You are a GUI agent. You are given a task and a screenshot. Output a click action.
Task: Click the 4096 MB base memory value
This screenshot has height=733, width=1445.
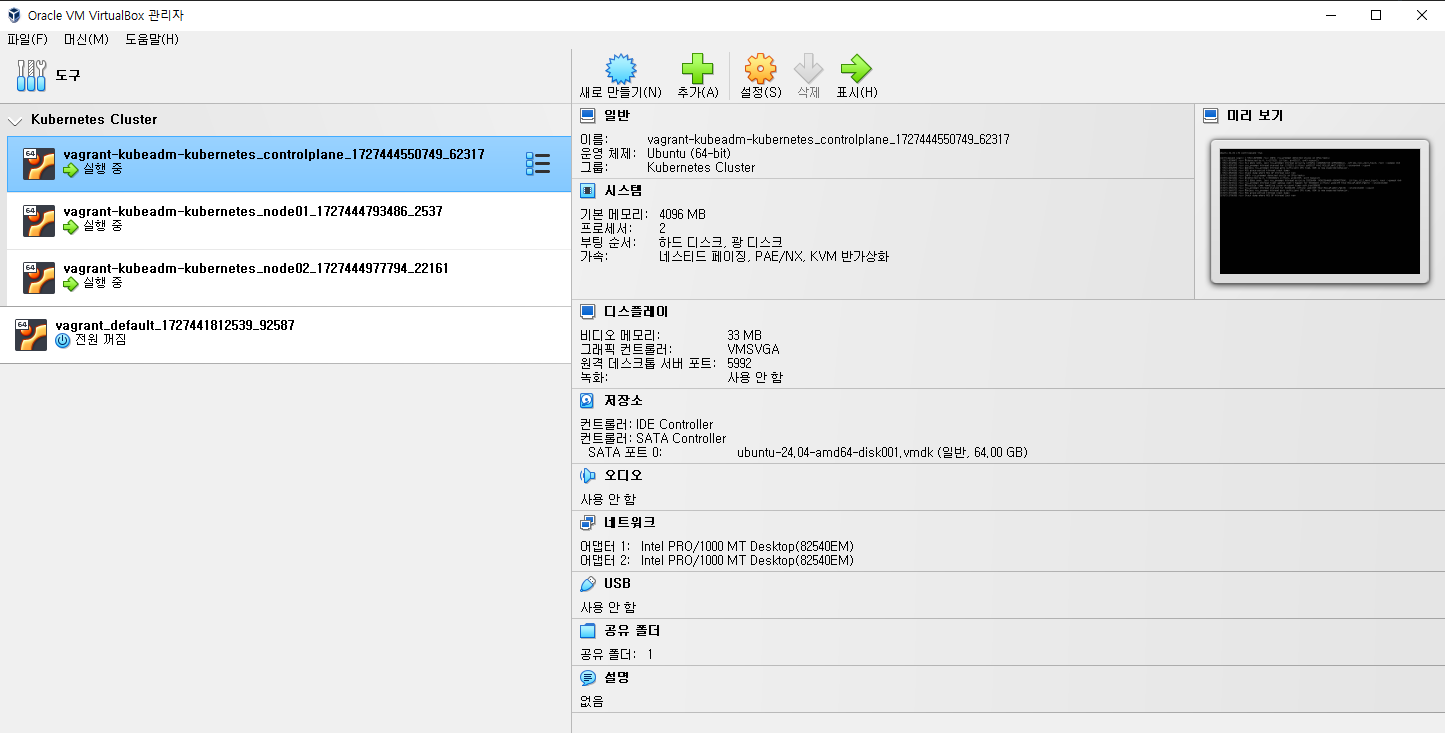click(682, 214)
